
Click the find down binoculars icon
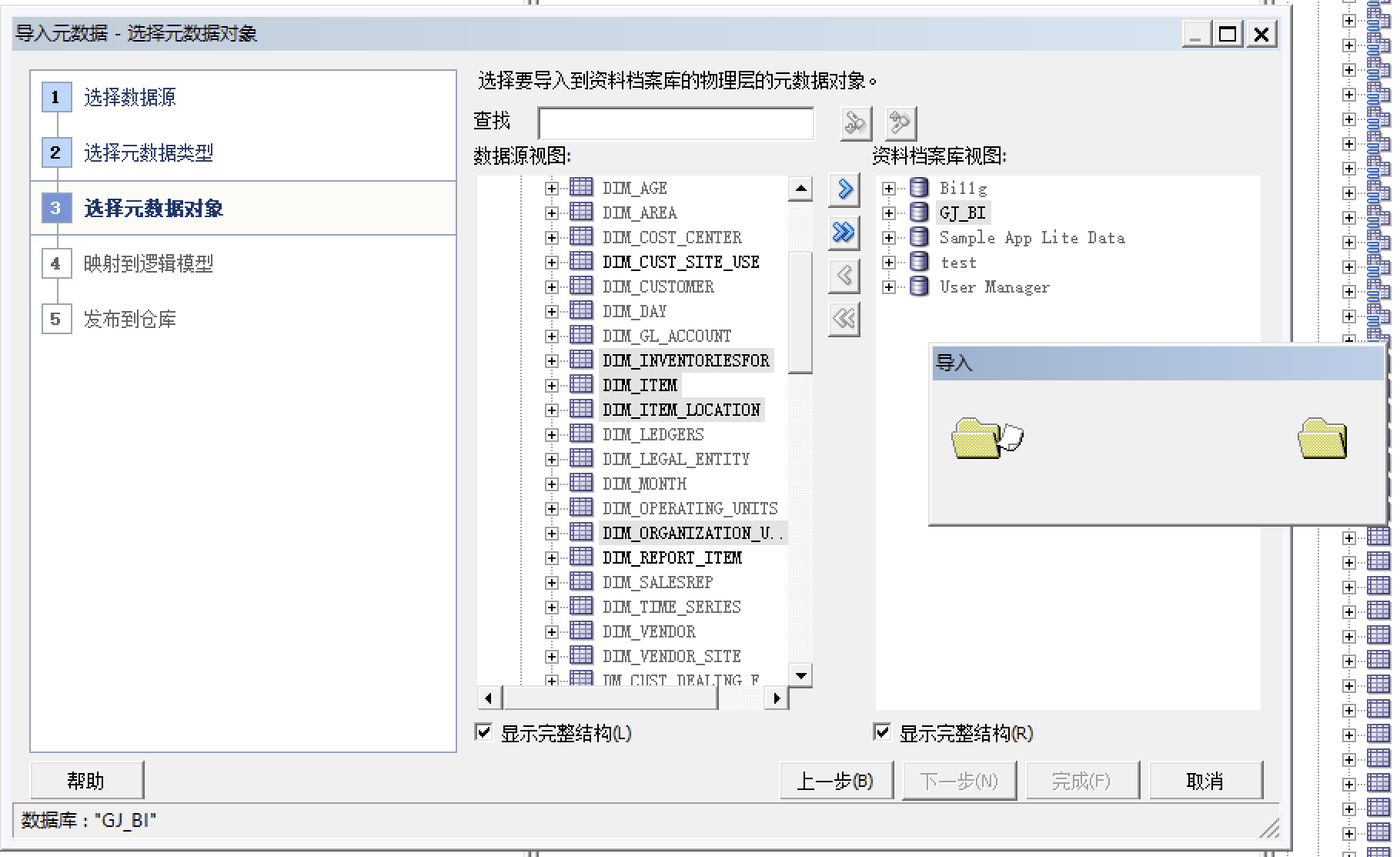click(x=855, y=123)
